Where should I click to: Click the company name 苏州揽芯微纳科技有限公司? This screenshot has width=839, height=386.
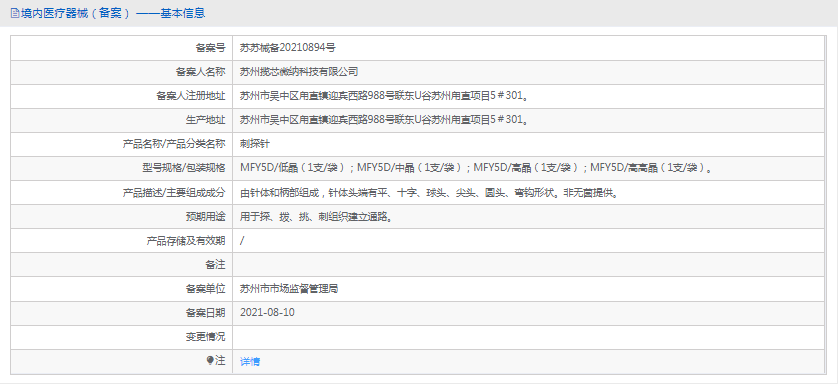coord(299,72)
